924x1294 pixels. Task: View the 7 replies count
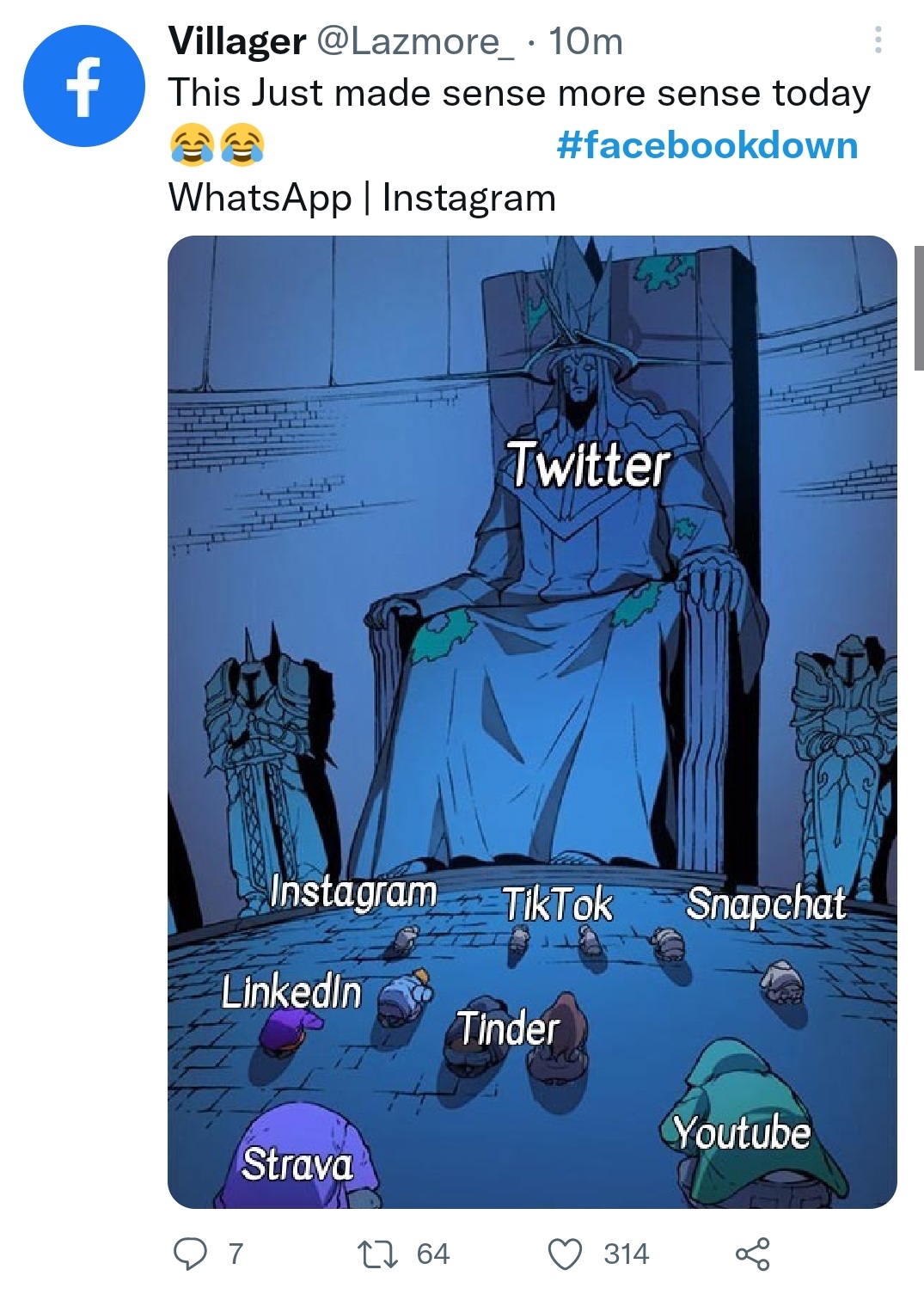[x=236, y=1254]
